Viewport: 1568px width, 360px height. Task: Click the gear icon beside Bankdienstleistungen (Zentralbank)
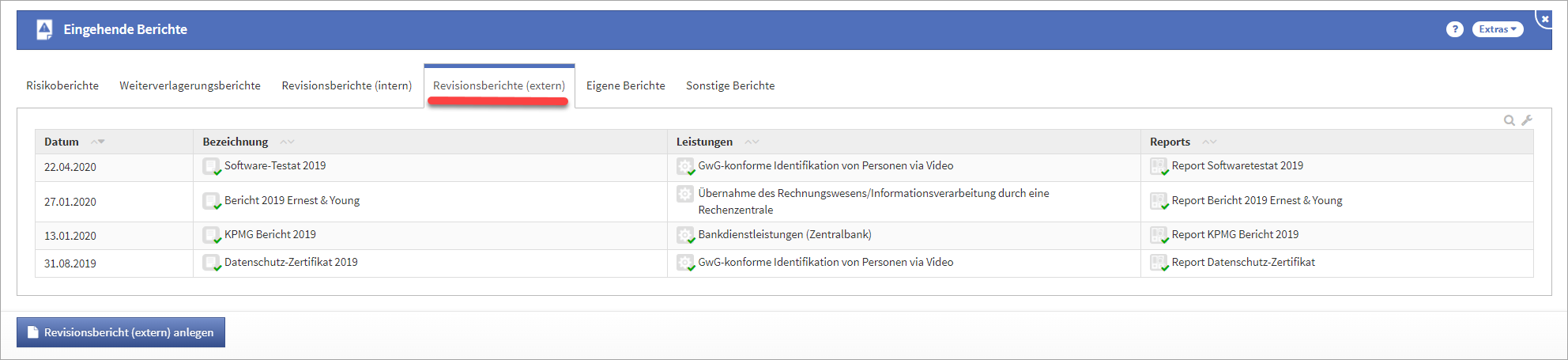pos(685,235)
